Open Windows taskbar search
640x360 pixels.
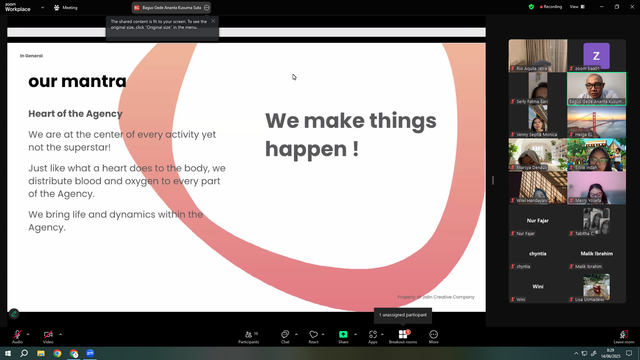24,353
